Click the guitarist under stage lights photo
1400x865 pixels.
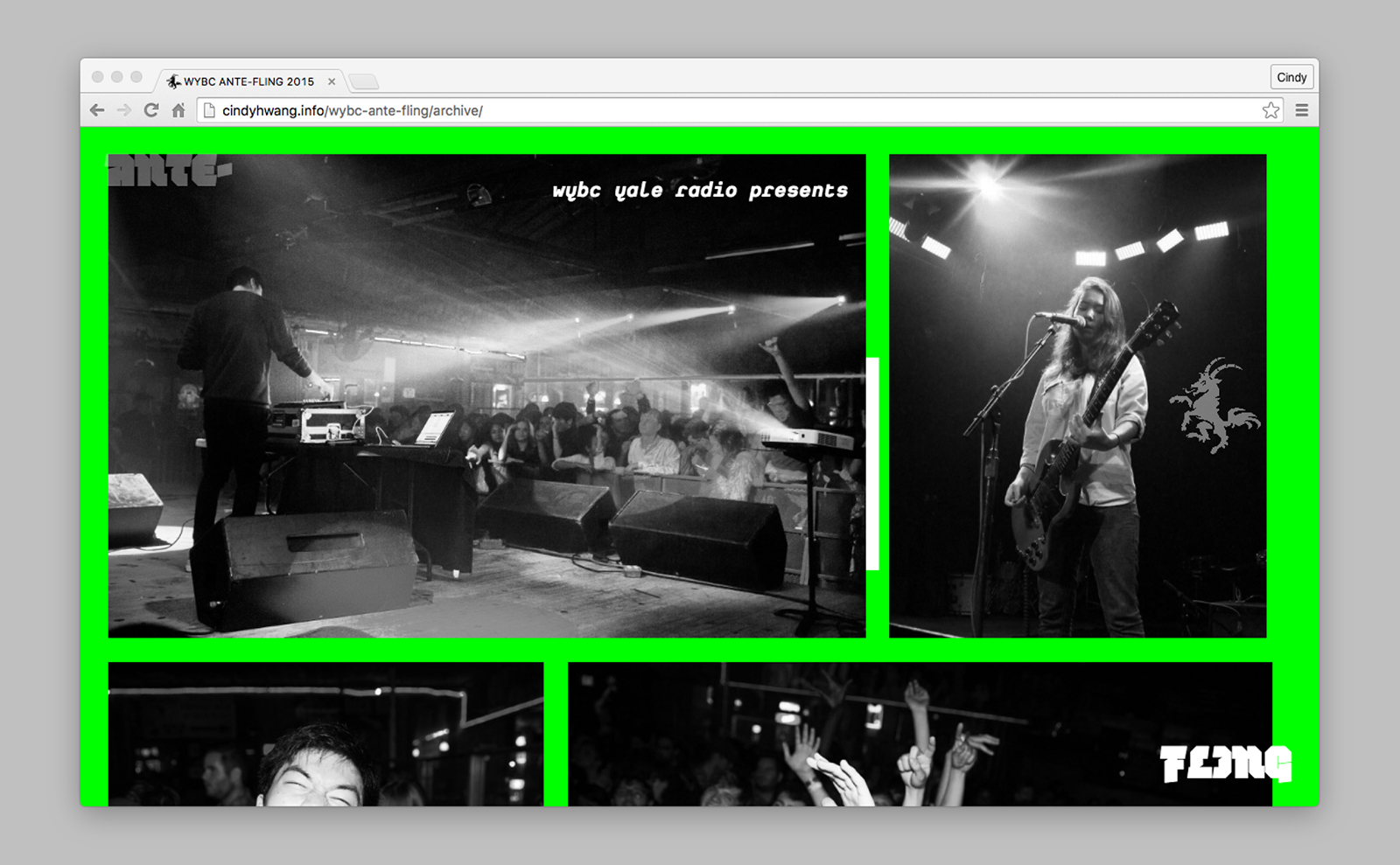[x=1076, y=394]
